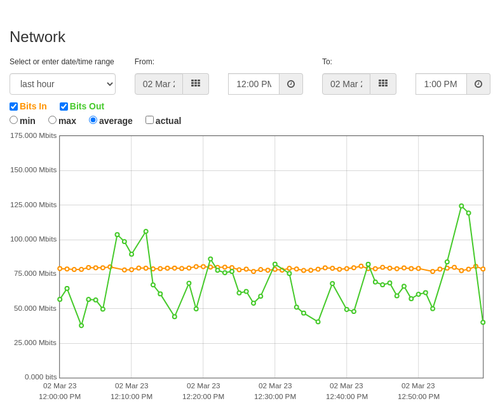Click the 150.000 Mbits axis label
Viewport: 500px width, 403px height.
(33, 170)
